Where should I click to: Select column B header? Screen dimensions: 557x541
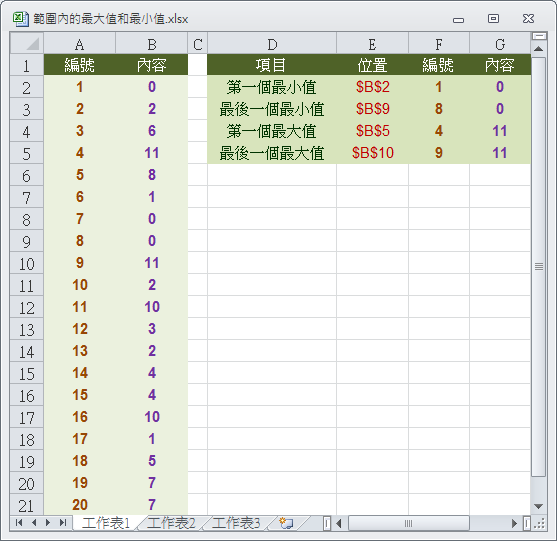(x=152, y=43)
